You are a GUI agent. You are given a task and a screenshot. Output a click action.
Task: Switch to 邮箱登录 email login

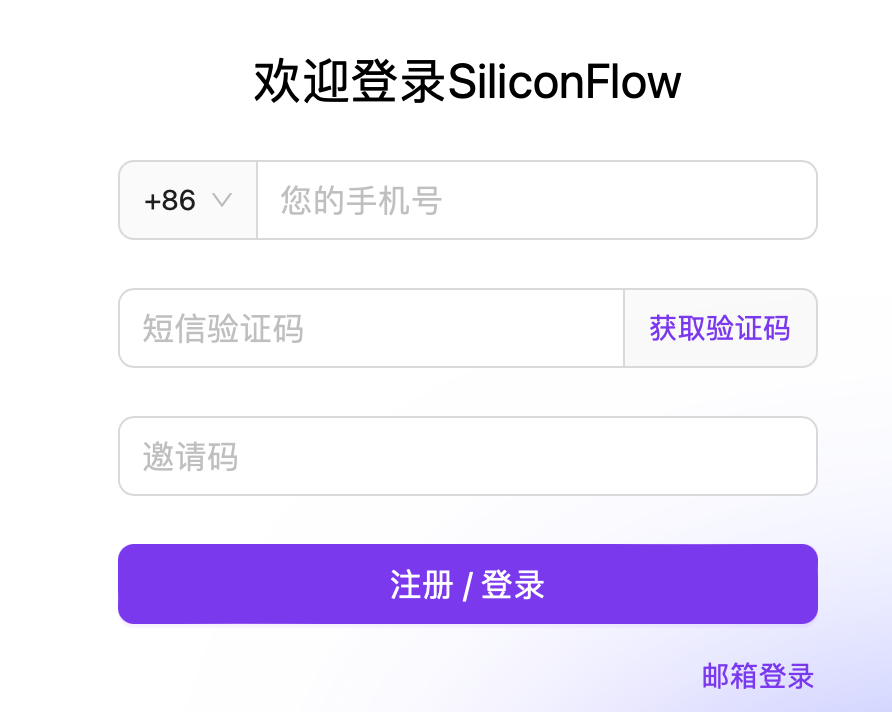pyautogui.click(x=758, y=676)
